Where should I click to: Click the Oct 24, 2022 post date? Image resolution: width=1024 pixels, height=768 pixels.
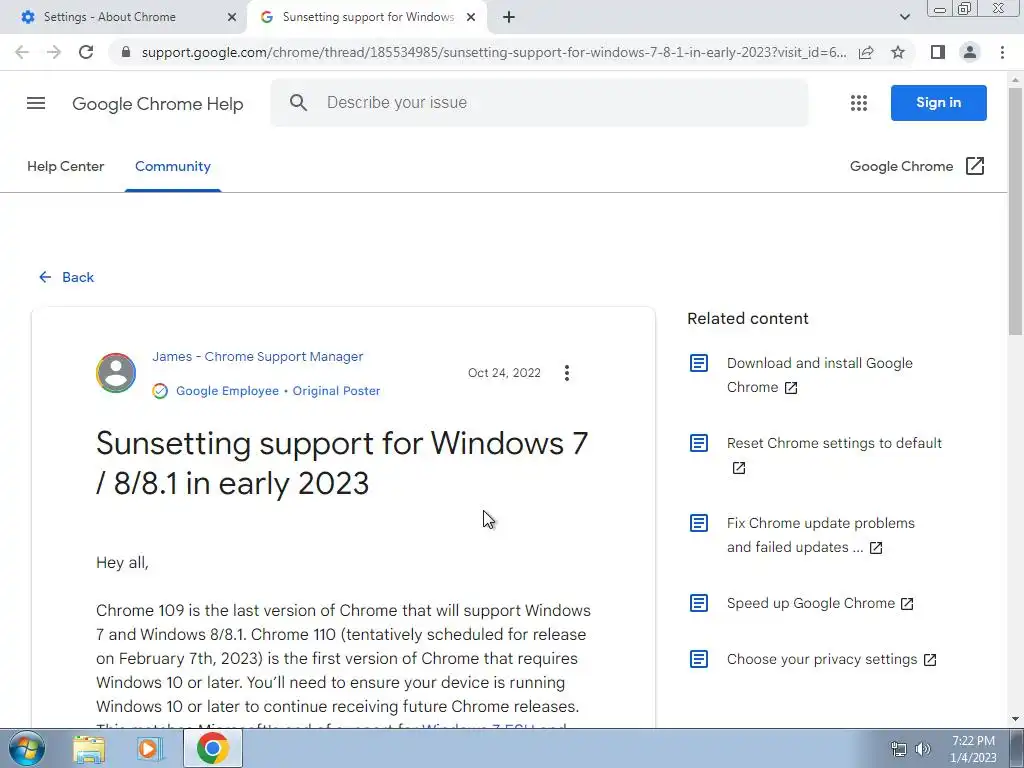click(x=504, y=373)
